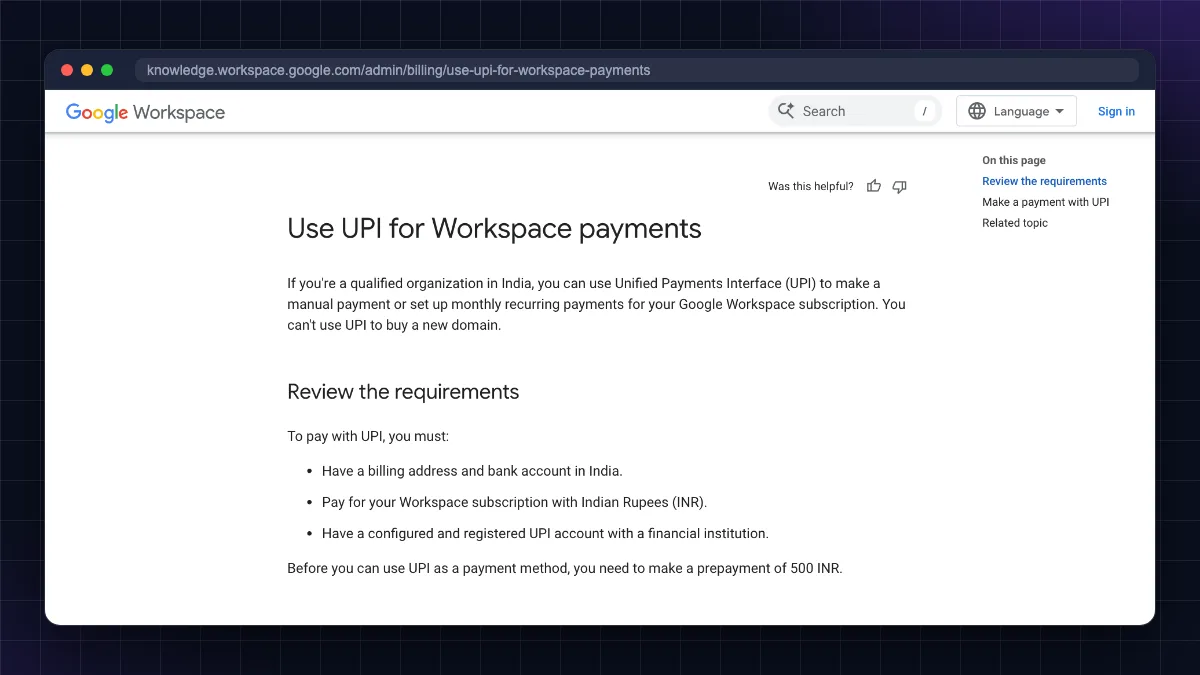Viewport: 1200px width, 675px height.
Task: Click the 'Review the requirements' section heading
Action: coord(403,392)
